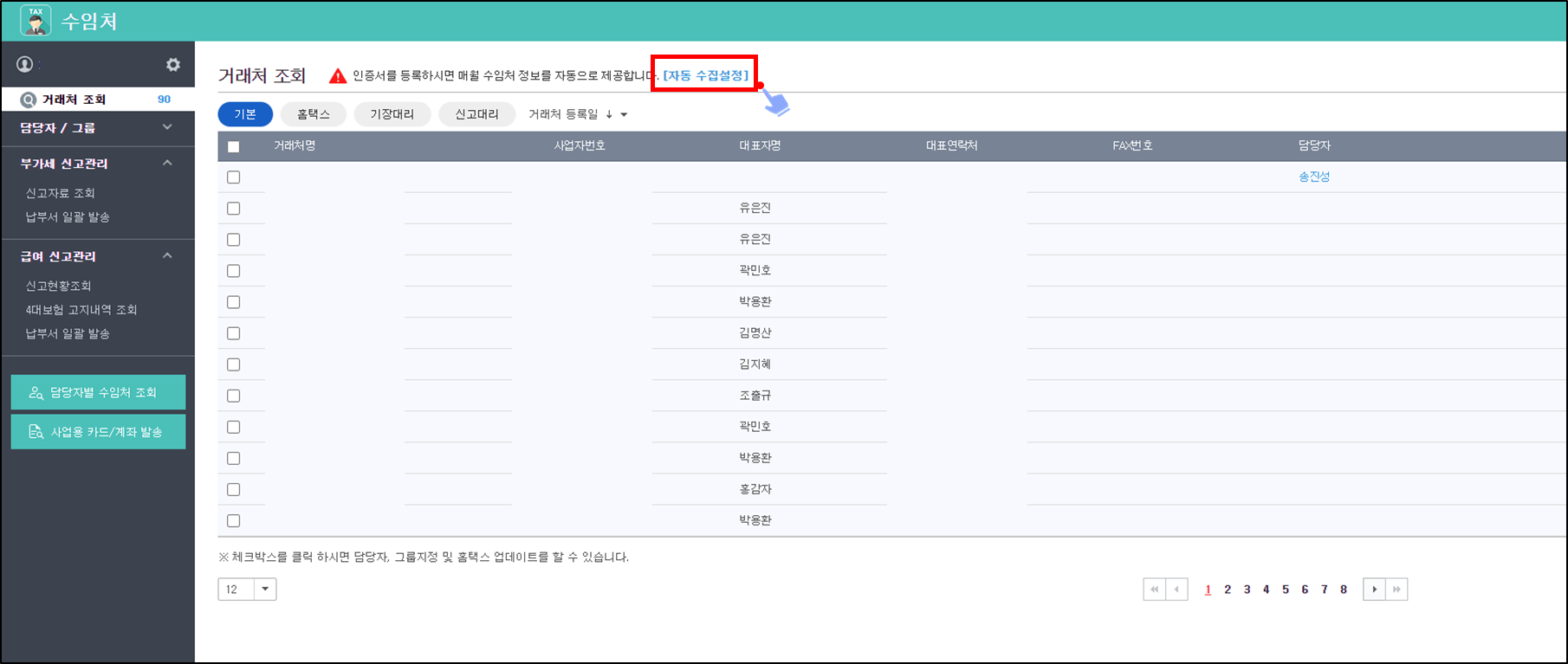Open the 자동 수집설정 link
Screen dimensions: 1568x664
[x=705, y=75]
